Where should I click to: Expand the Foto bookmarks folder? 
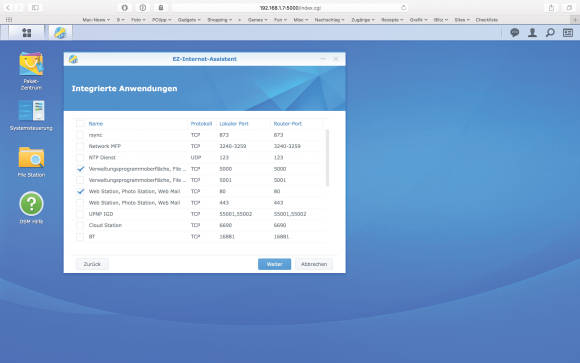click(138, 20)
